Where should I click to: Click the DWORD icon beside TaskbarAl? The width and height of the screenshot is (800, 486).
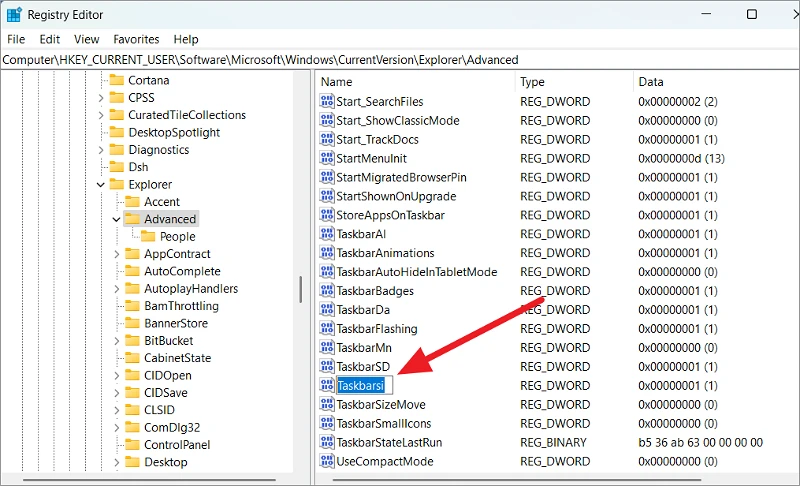[327, 234]
